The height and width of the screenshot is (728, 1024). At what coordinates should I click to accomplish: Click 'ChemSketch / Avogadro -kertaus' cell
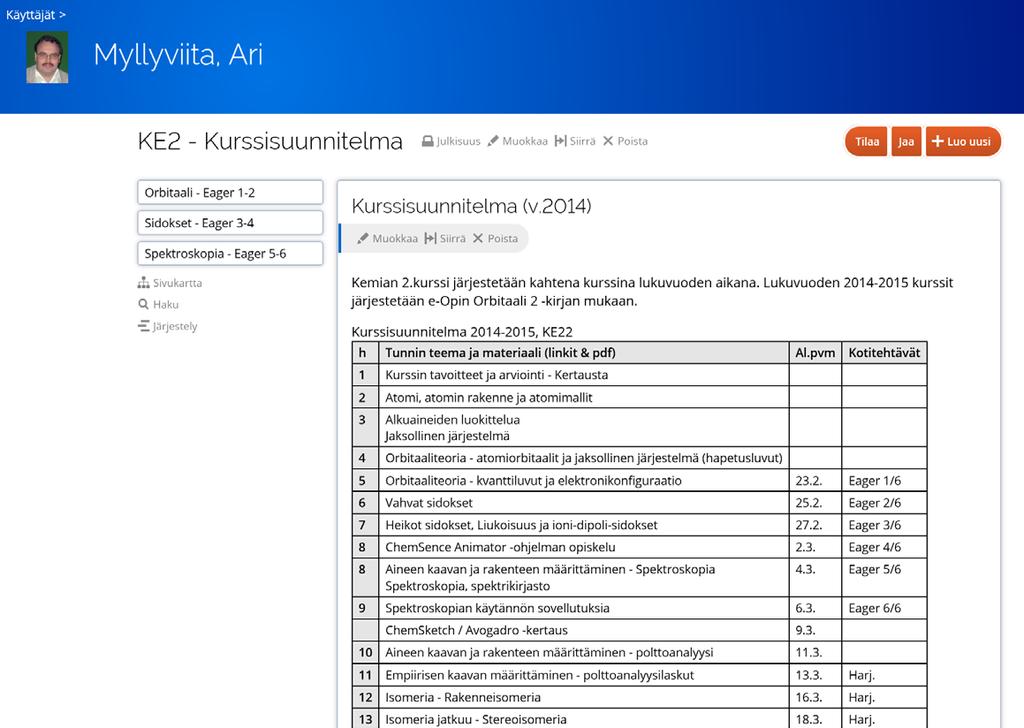point(584,630)
